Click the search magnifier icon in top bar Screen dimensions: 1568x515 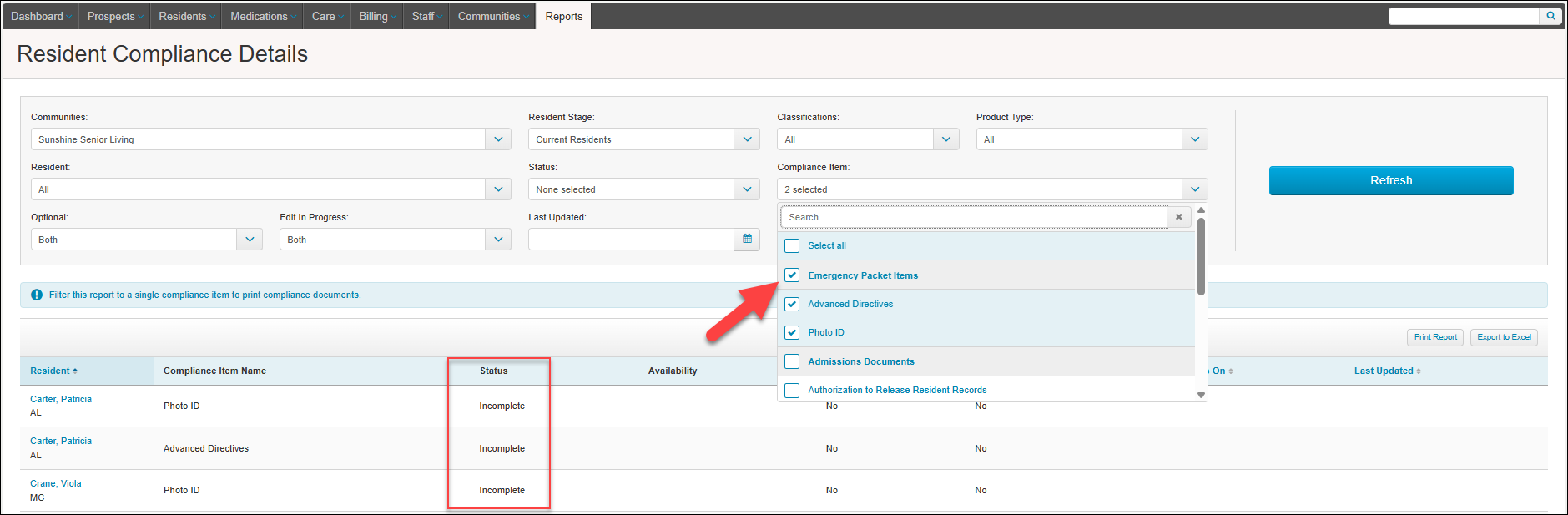click(x=1550, y=16)
